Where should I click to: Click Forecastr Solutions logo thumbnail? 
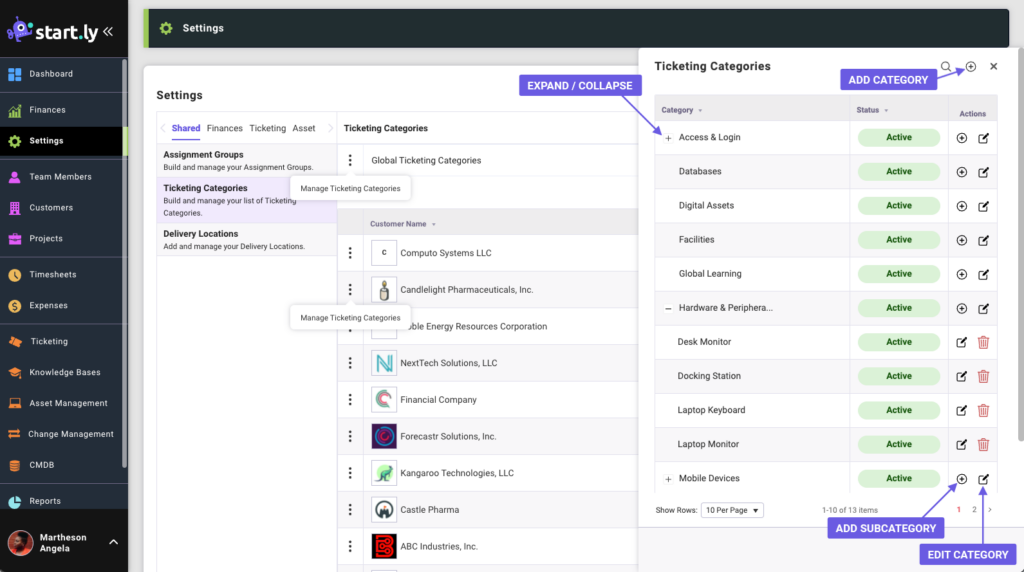384,436
